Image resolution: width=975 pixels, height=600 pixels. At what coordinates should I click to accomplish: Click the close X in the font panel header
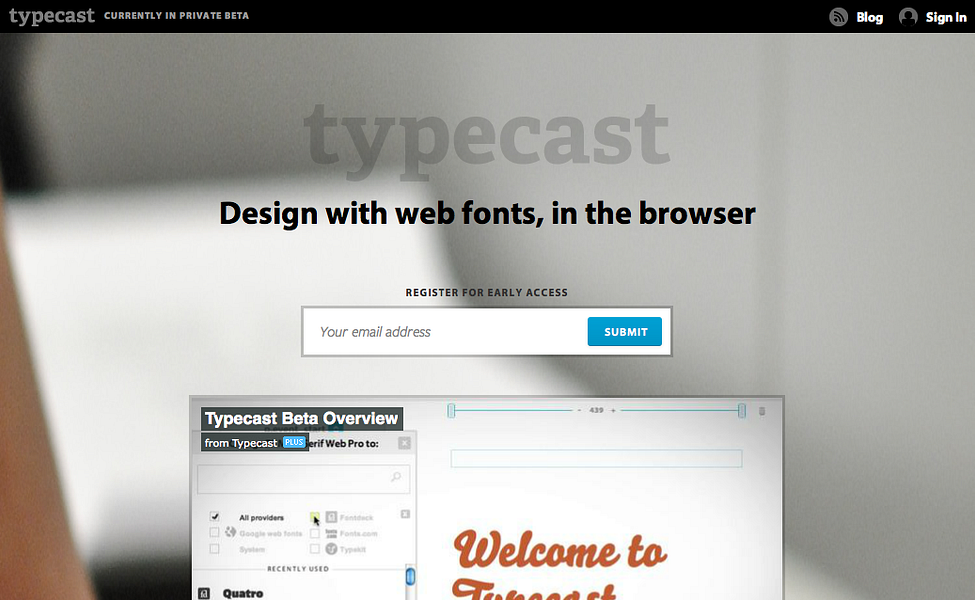point(405,443)
